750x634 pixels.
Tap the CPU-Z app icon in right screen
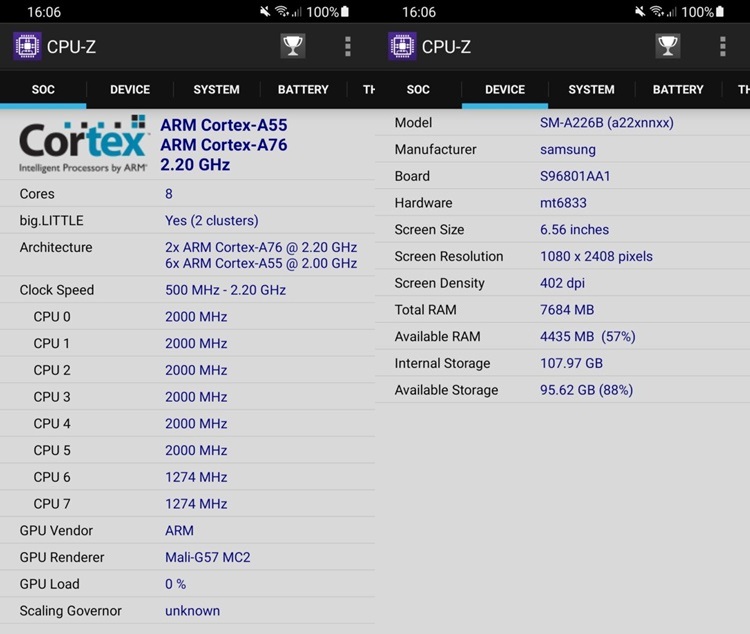point(402,46)
